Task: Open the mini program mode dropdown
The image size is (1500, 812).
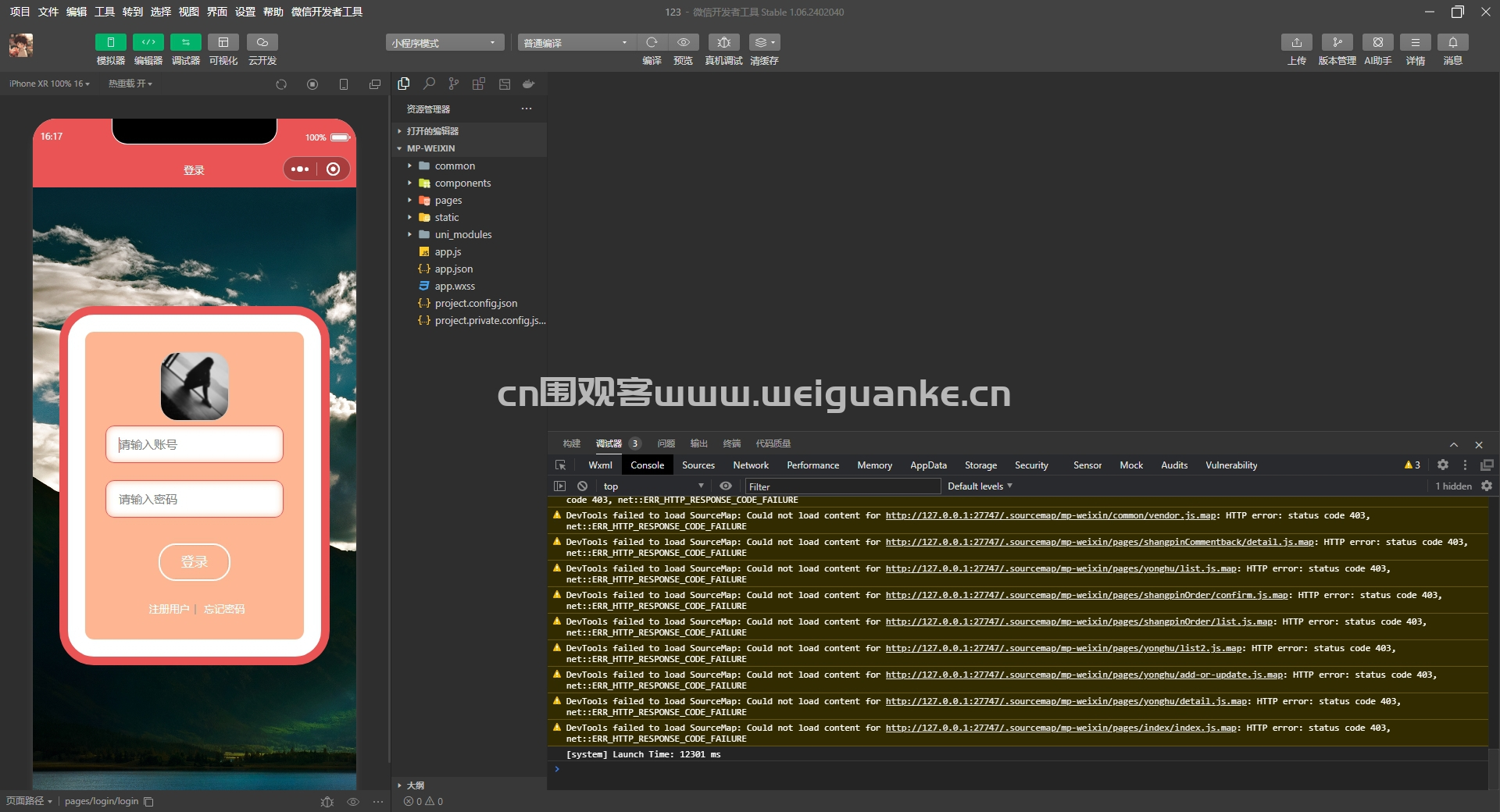Action: pyautogui.click(x=444, y=43)
